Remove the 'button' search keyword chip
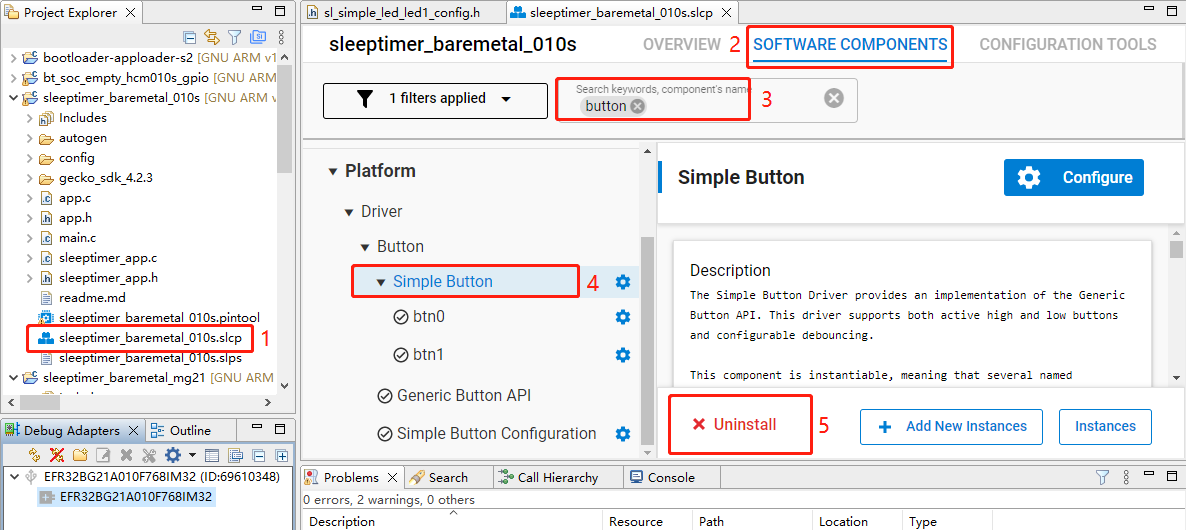Screen dimensions: 1186x530 click(638, 107)
